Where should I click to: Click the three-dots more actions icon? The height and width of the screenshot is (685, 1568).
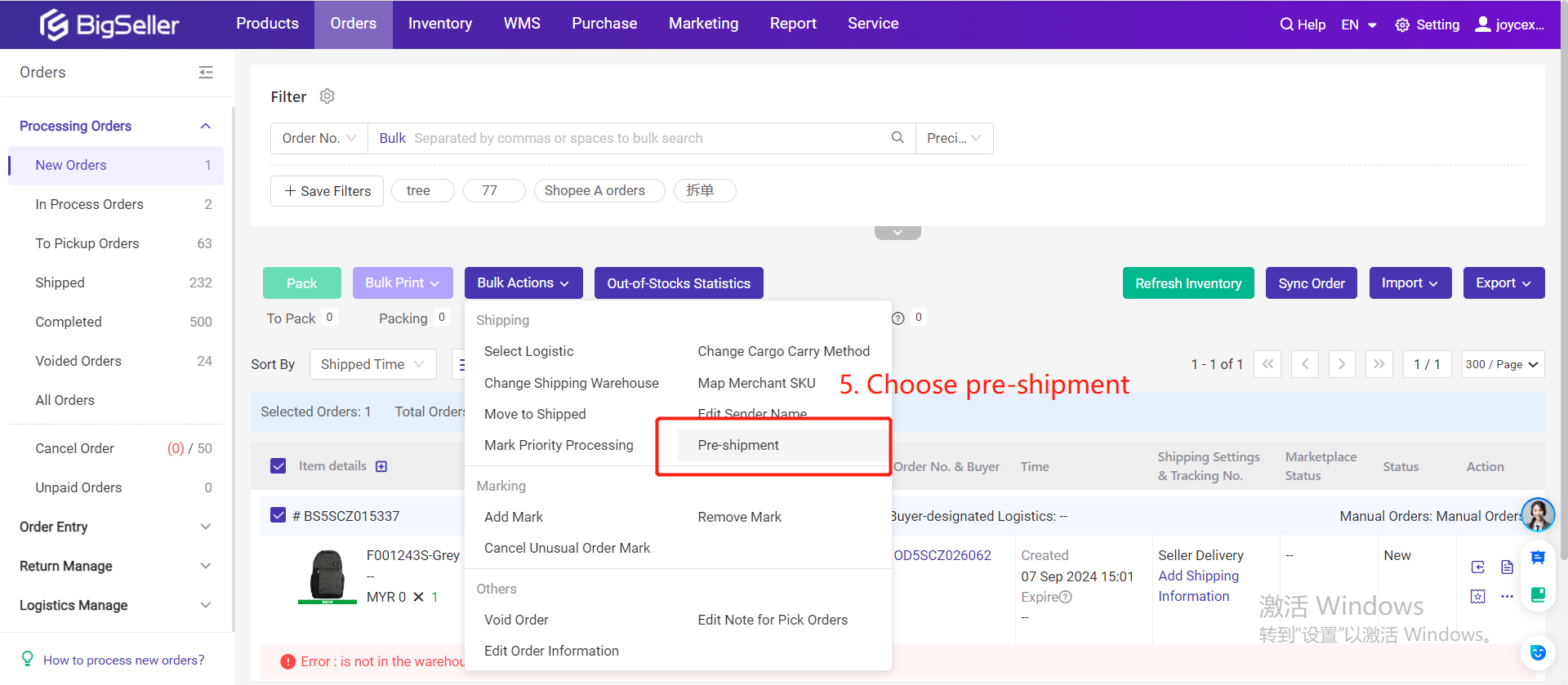pyautogui.click(x=1507, y=597)
